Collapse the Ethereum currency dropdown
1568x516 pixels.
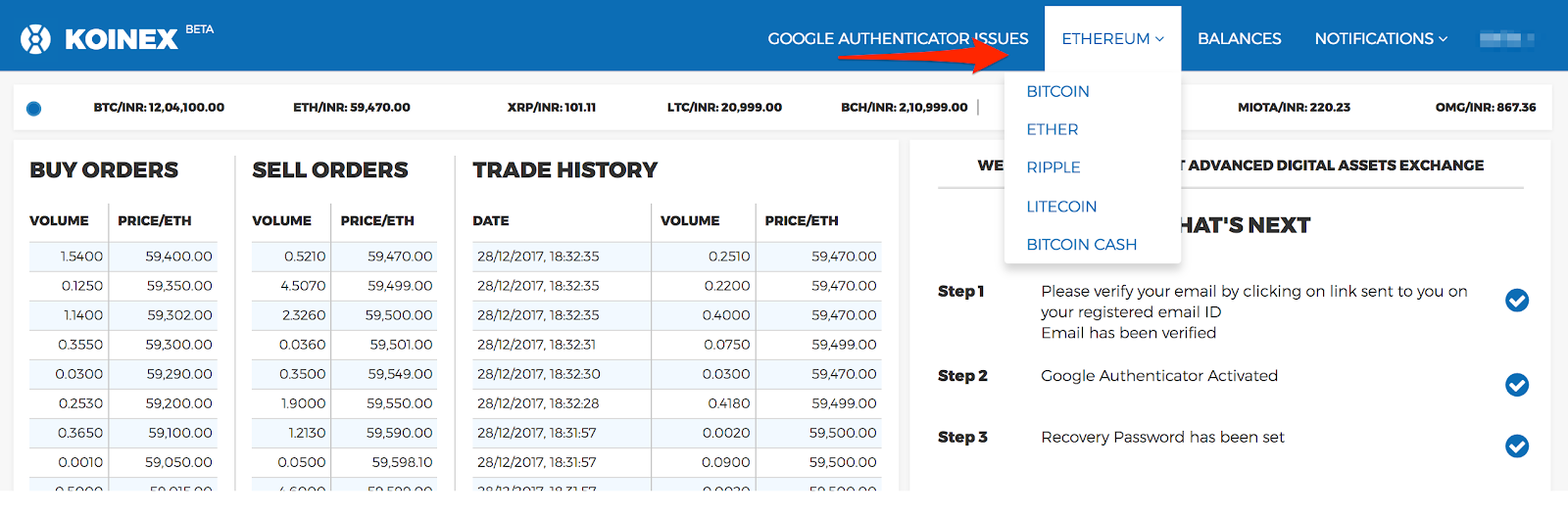click(1112, 39)
